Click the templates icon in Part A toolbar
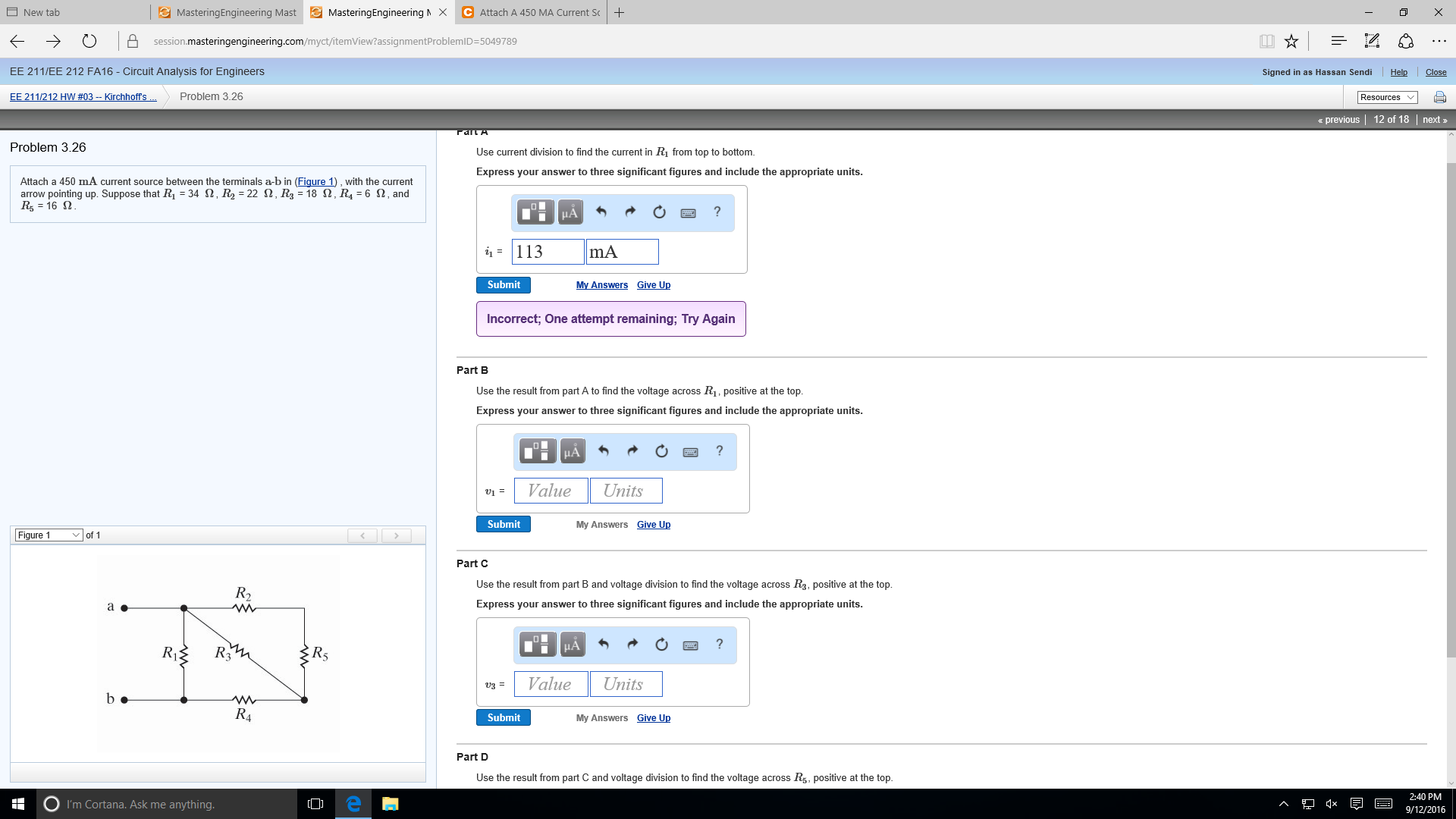 pyautogui.click(x=535, y=212)
